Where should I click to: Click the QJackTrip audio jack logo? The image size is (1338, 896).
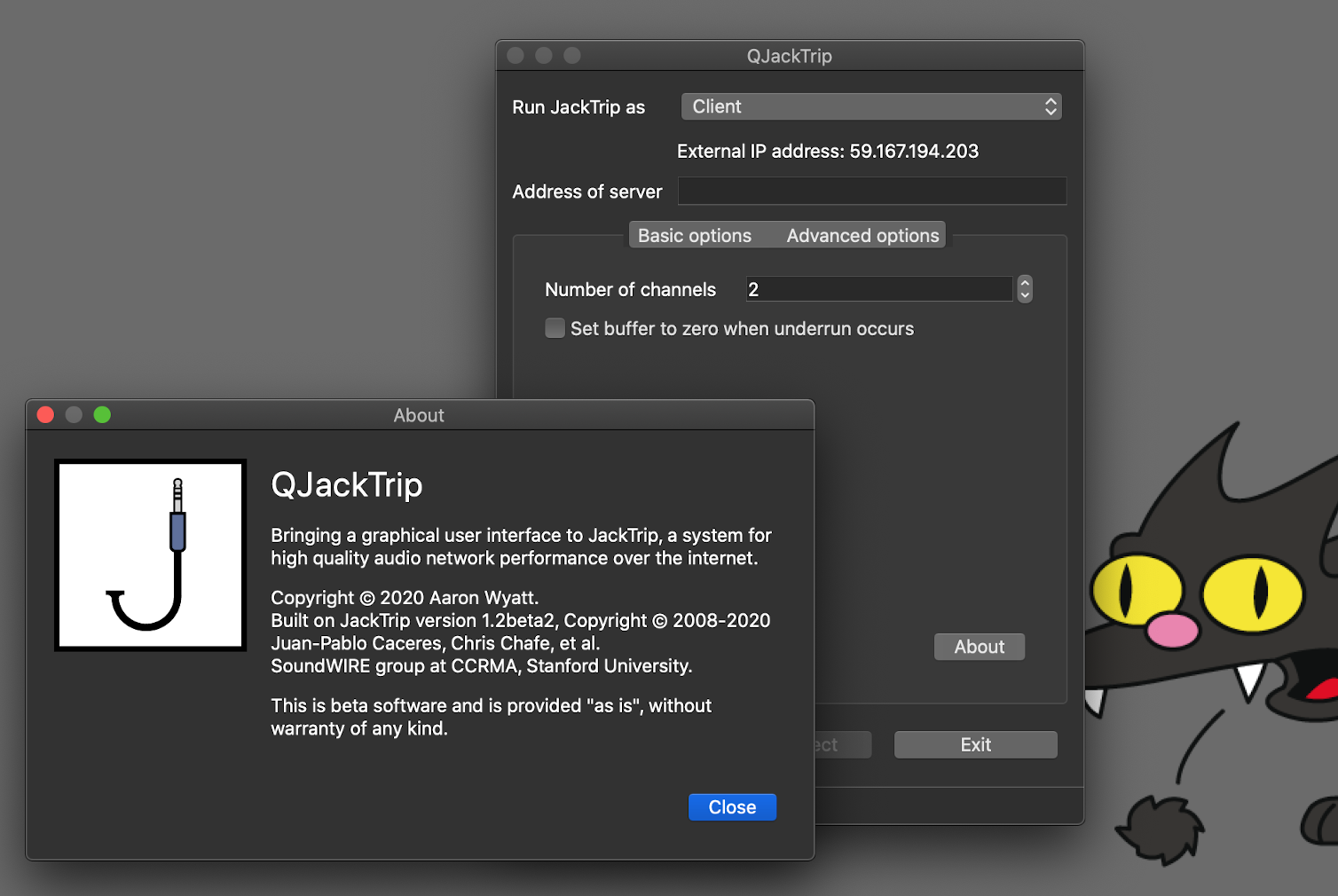[150, 555]
